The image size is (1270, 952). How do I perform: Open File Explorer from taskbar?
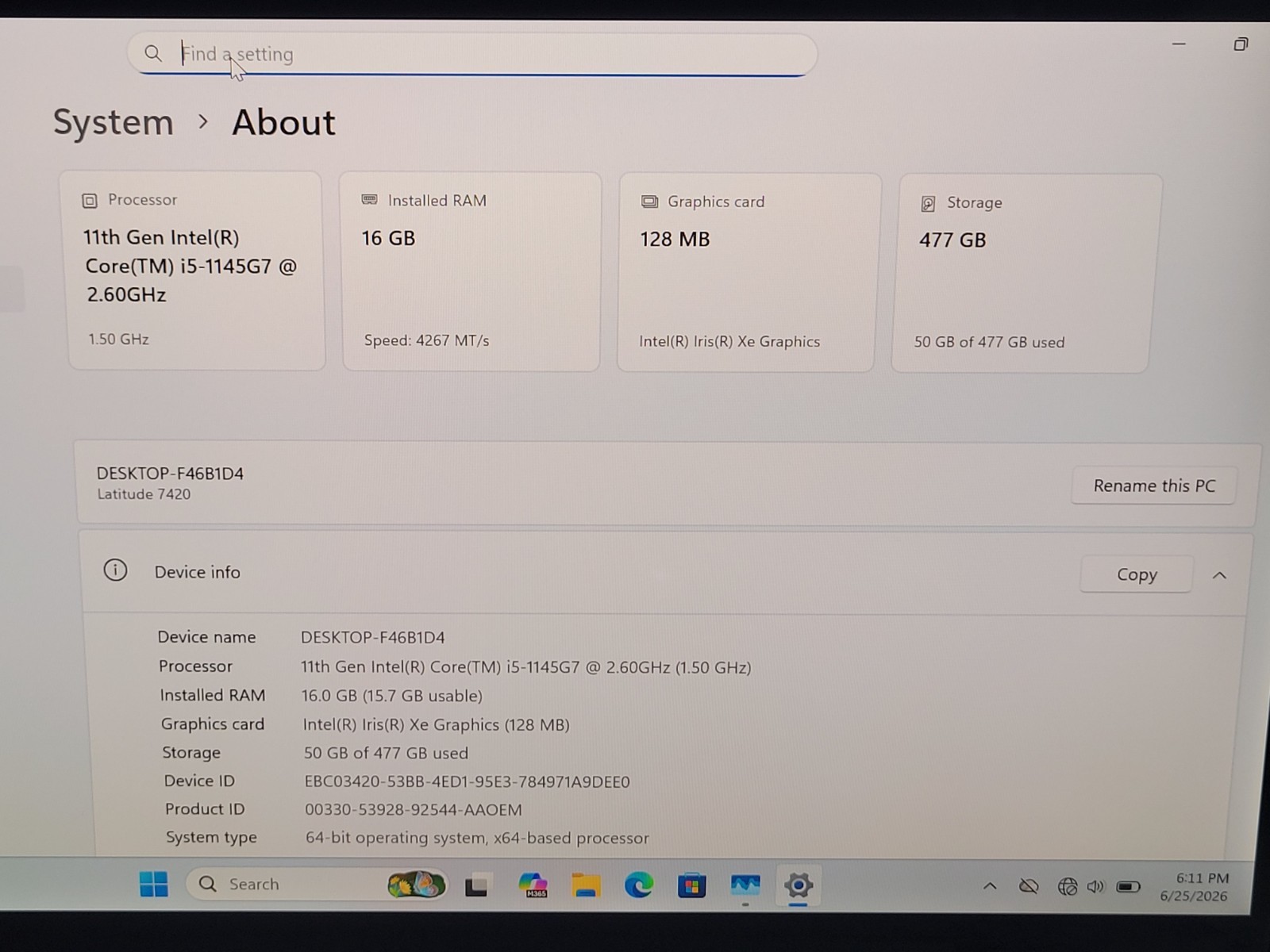pyautogui.click(x=586, y=885)
